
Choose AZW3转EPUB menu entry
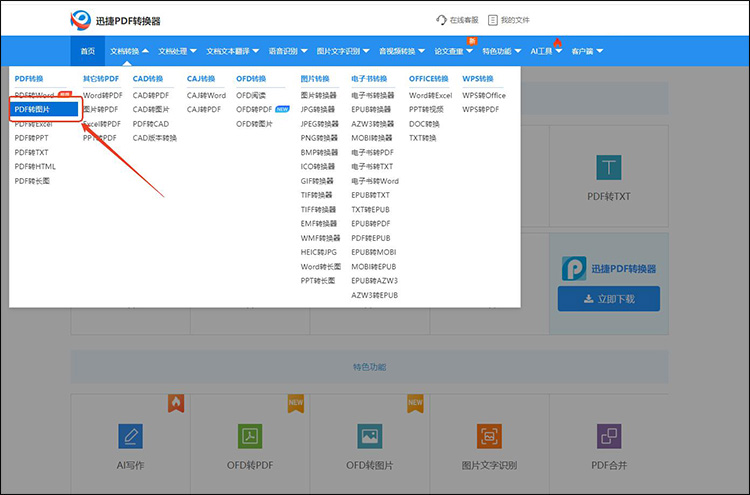tap(375, 295)
